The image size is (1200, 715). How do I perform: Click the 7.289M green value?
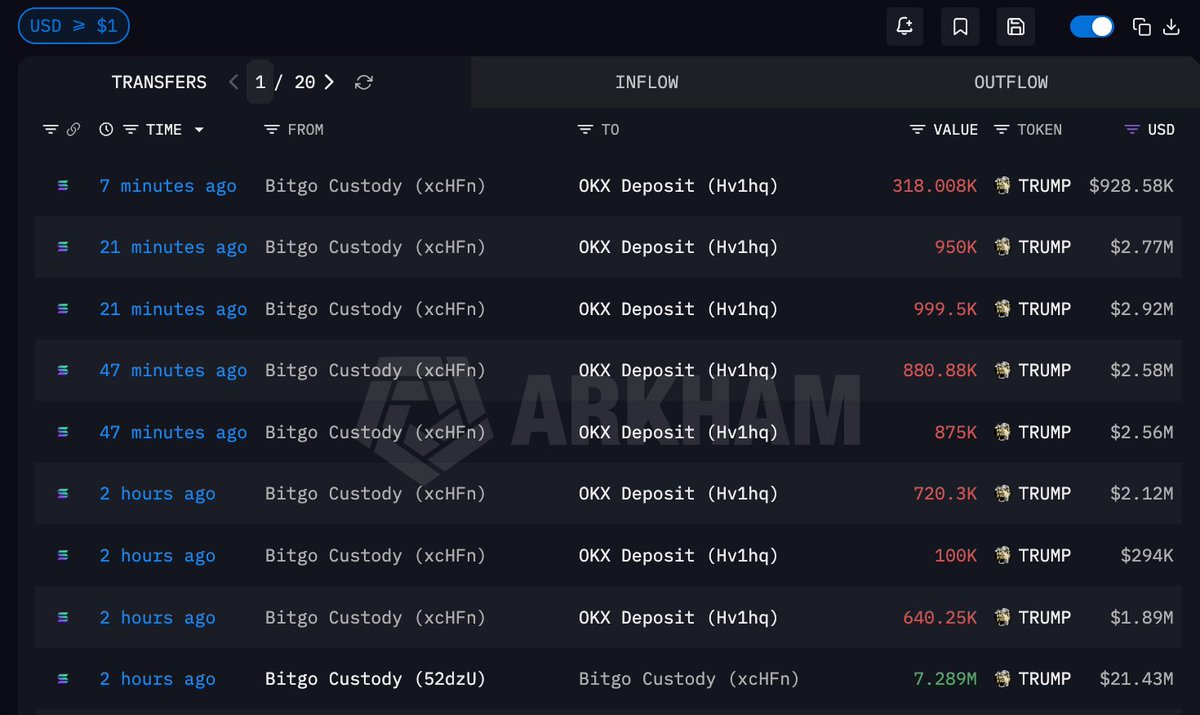tap(945, 679)
